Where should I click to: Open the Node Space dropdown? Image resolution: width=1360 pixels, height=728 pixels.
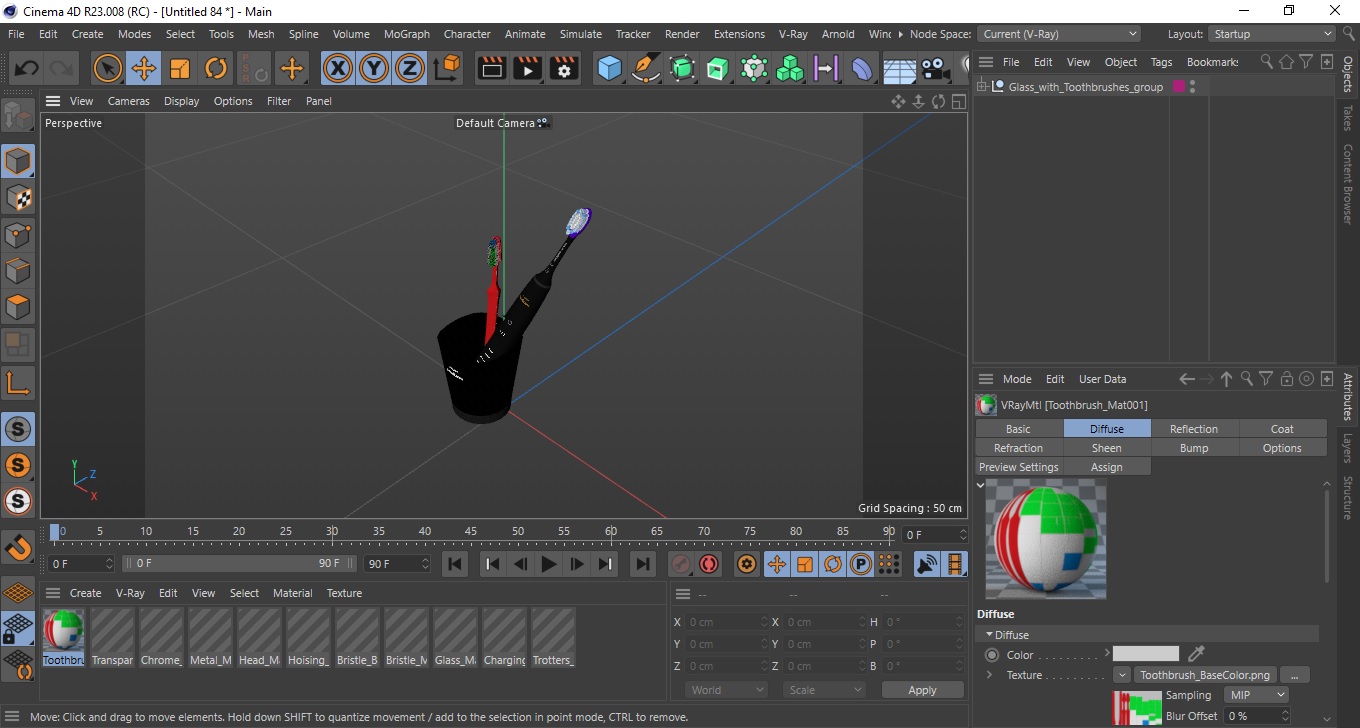(1058, 34)
